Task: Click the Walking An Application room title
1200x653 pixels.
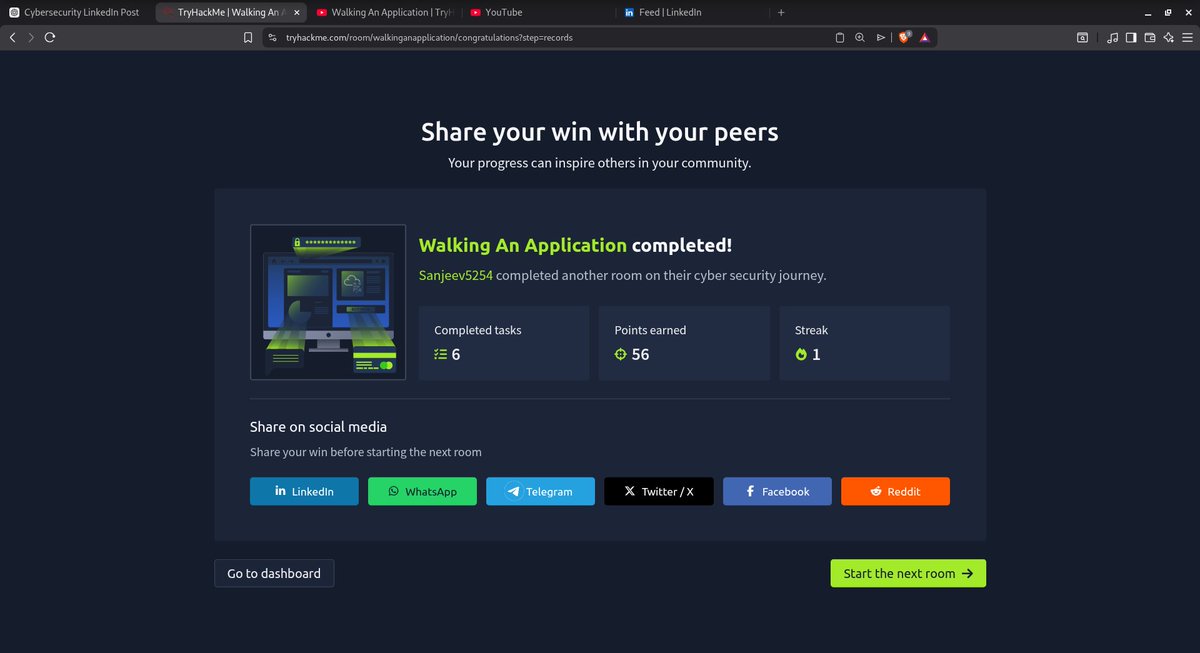Action: pyautogui.click(x=522, y=245)
